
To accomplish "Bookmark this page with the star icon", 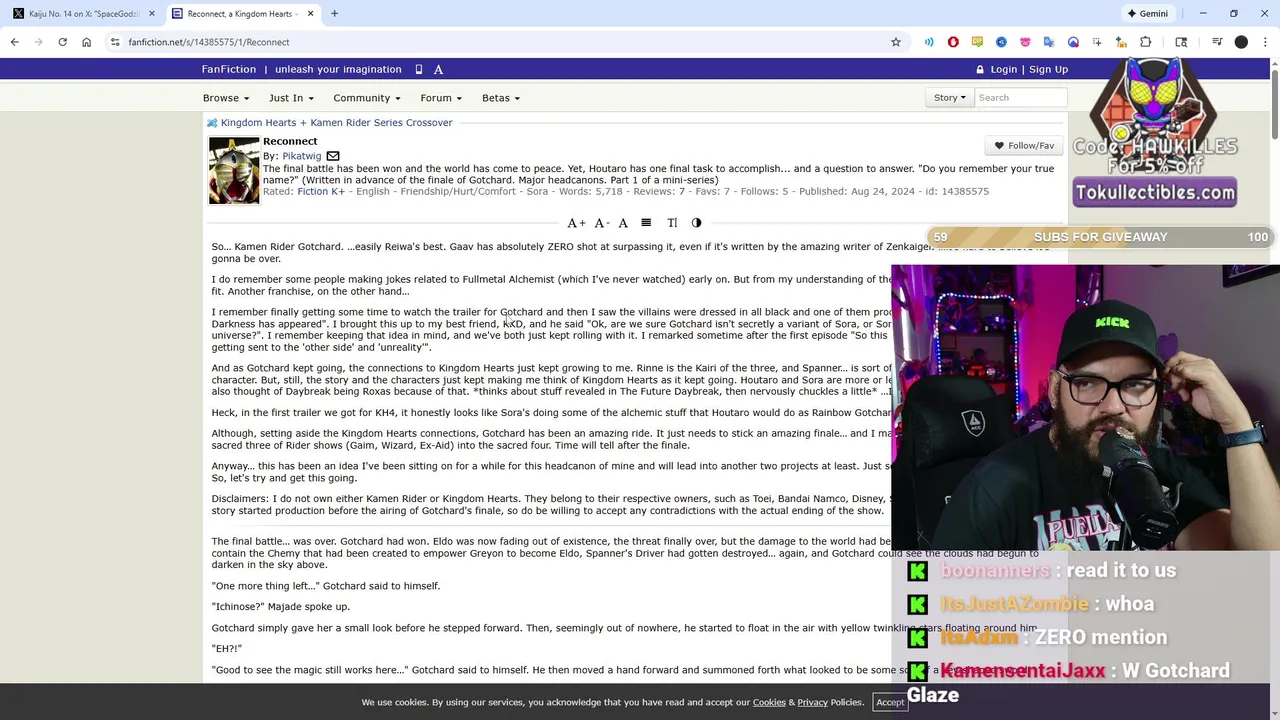I will point(896,42).
